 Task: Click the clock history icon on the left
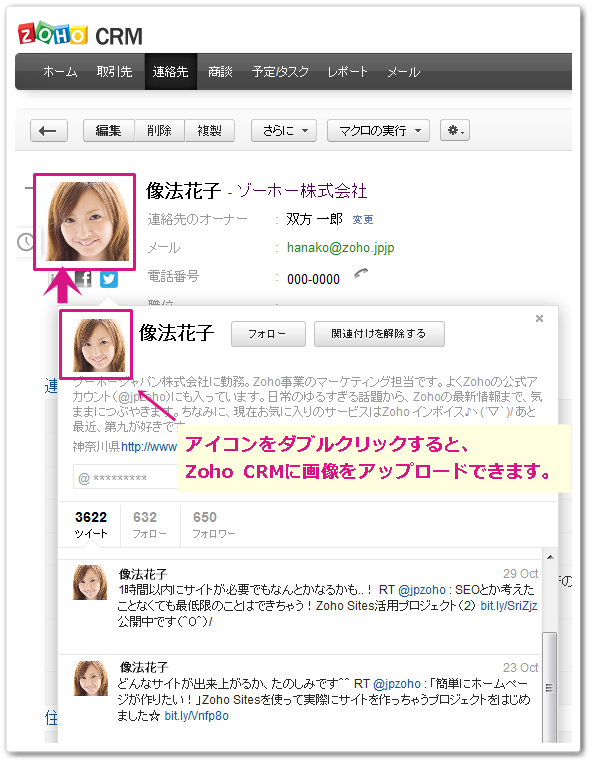pyautogui.click(x=25, y=241)
